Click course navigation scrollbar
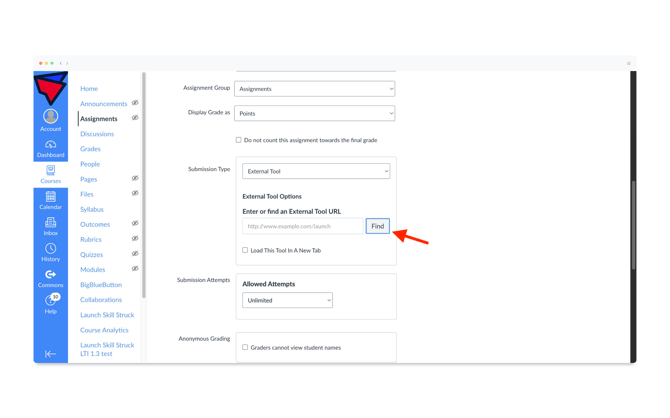Viewport: 670px width, 418px height. tap(144, 185)
